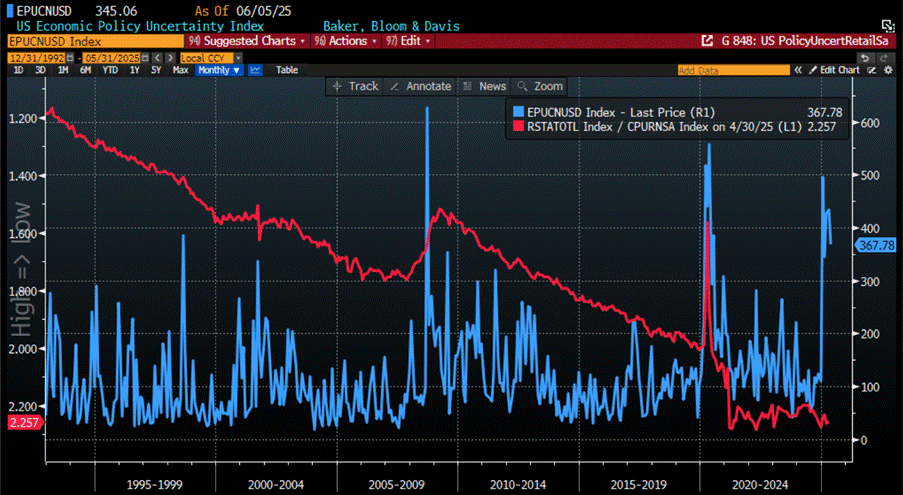Click the end date field 05/31/2025

click(x=112, y=58)
